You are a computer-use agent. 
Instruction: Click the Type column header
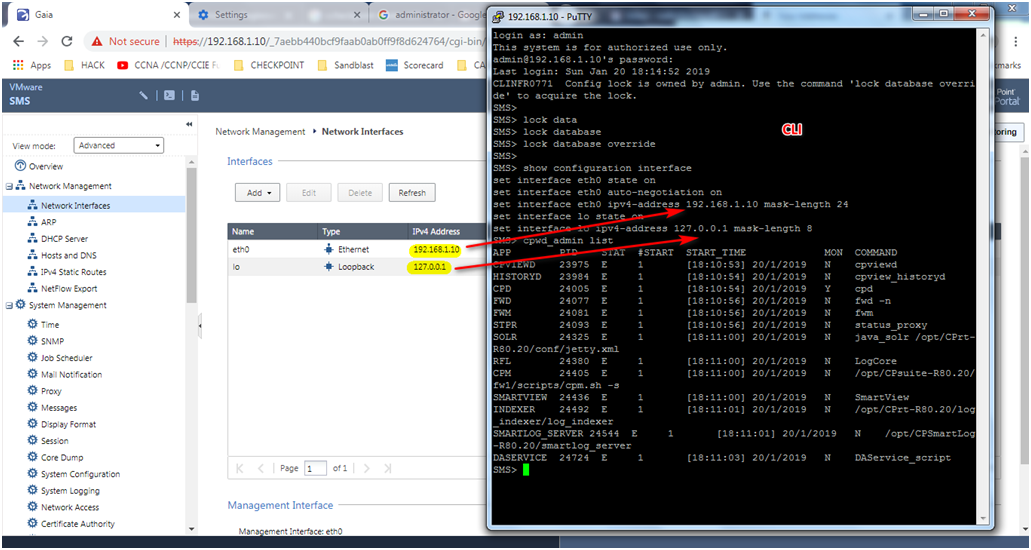pyautogui.click(x=363, y=232)
